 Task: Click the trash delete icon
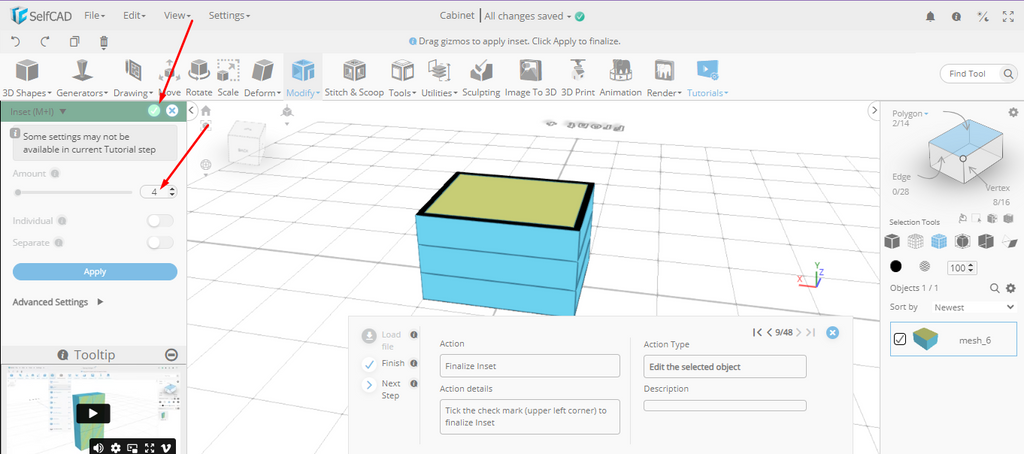(104, 42)
